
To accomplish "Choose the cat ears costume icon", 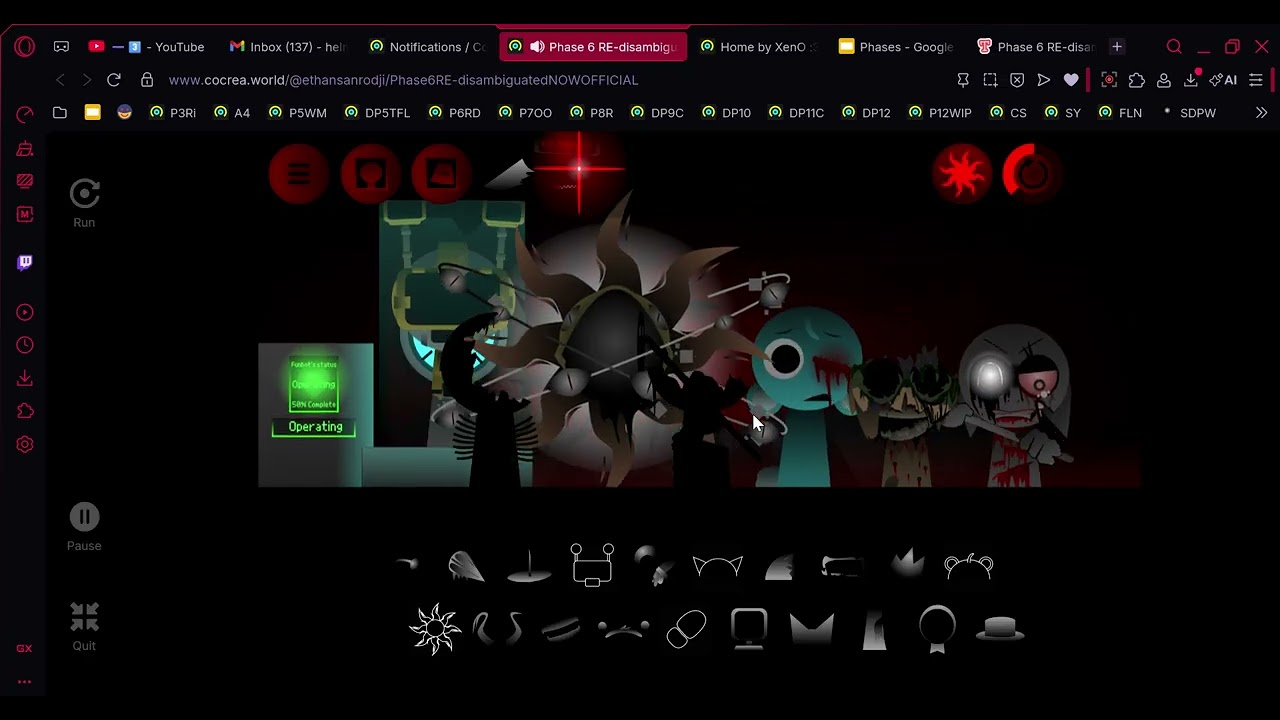I will [x=718, y=567].
